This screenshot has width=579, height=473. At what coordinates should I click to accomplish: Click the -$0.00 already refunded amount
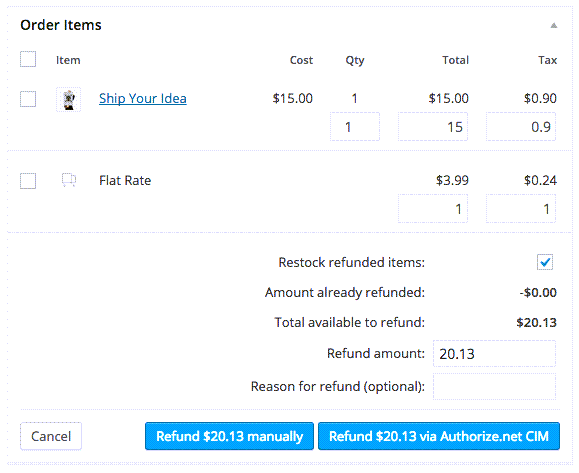point(538,293)
